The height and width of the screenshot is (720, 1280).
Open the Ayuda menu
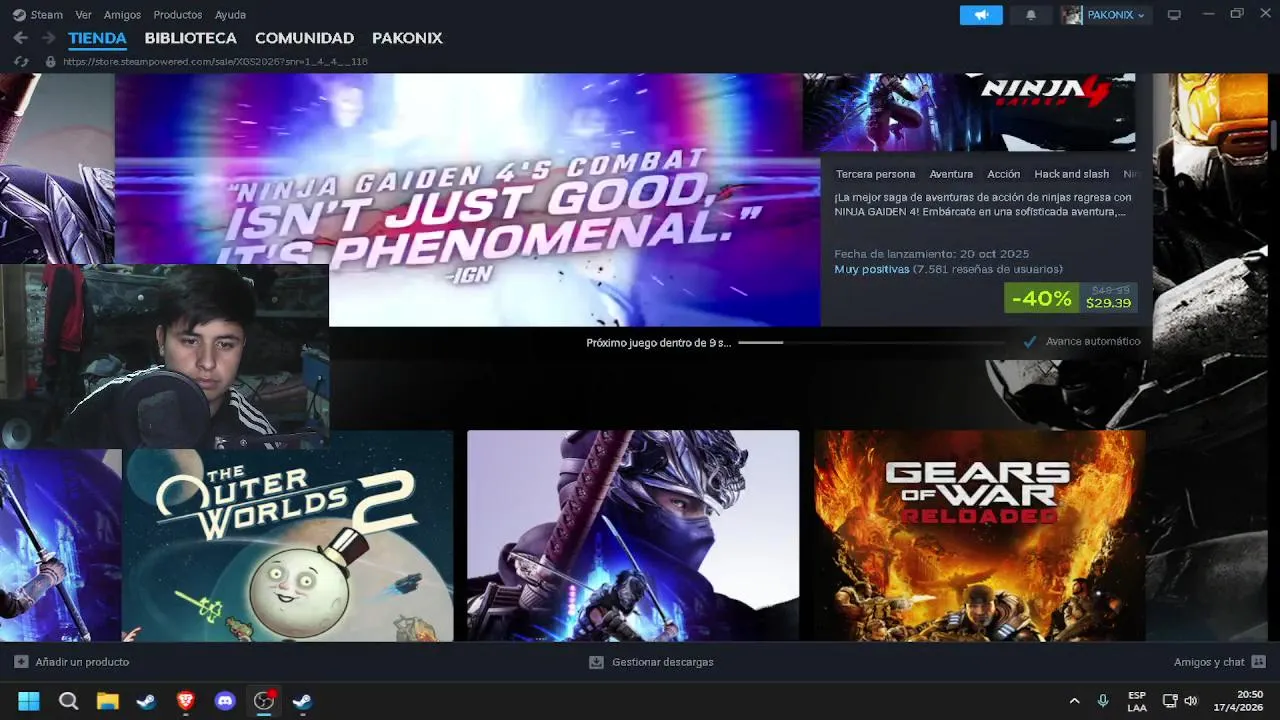coord(230,15)
